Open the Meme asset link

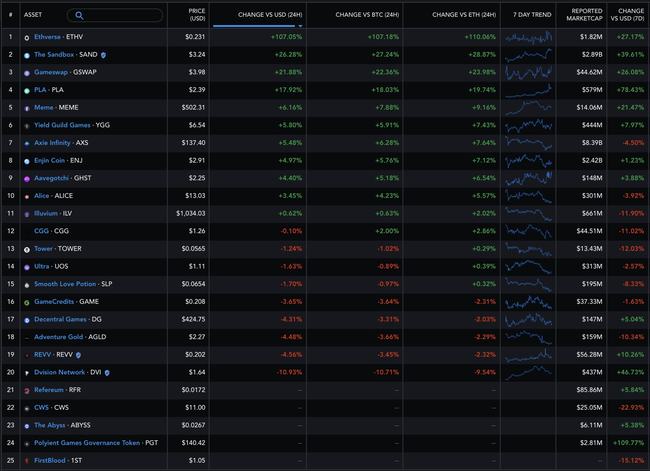tap(44, 107)
